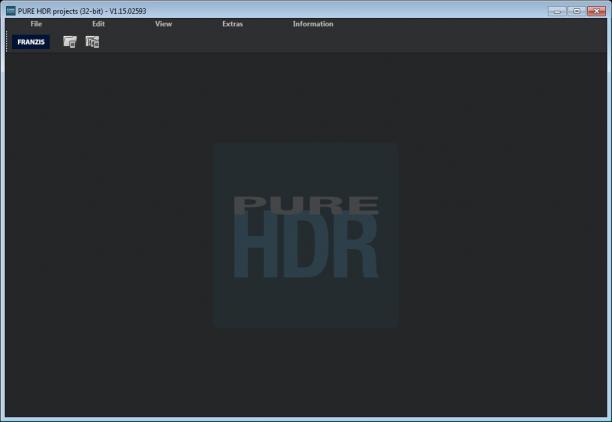Viewport: 612px width, 422px height.
Task: Open the View menu
Action: [164, 24]
